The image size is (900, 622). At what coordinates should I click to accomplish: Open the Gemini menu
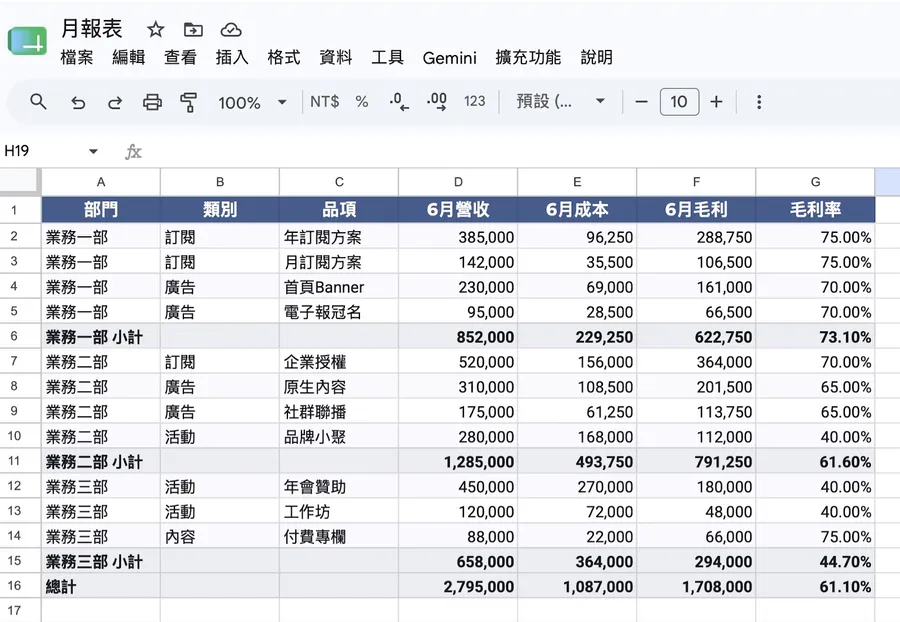point(449,58)
